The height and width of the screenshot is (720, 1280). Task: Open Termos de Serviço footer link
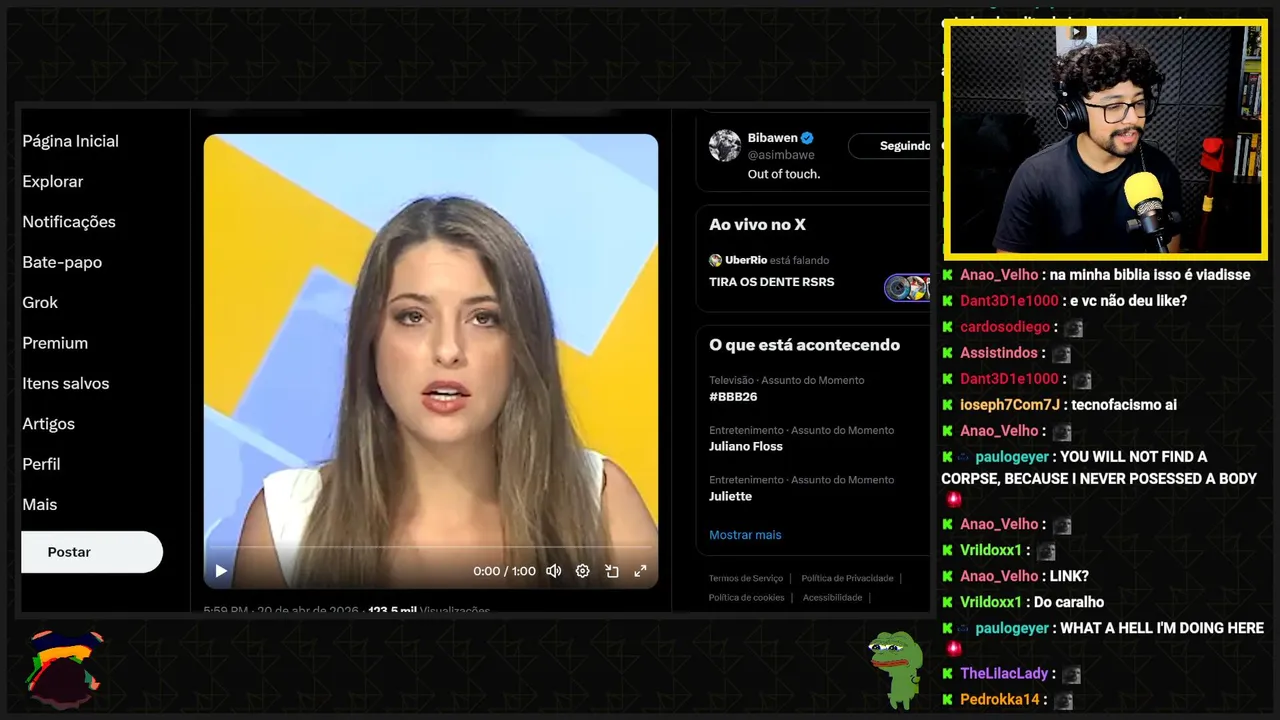click(x=746, y=578)
